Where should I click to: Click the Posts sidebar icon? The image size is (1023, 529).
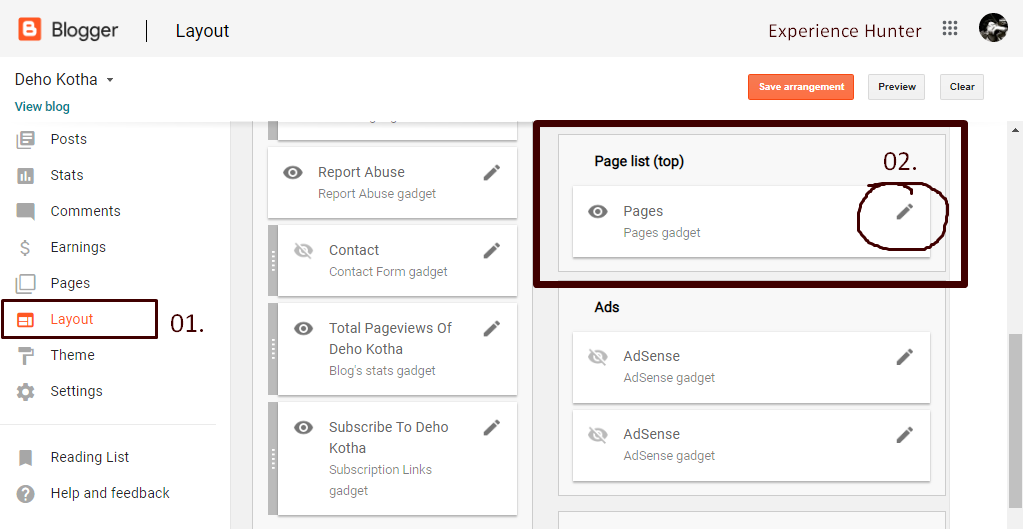tap(25, 140)
